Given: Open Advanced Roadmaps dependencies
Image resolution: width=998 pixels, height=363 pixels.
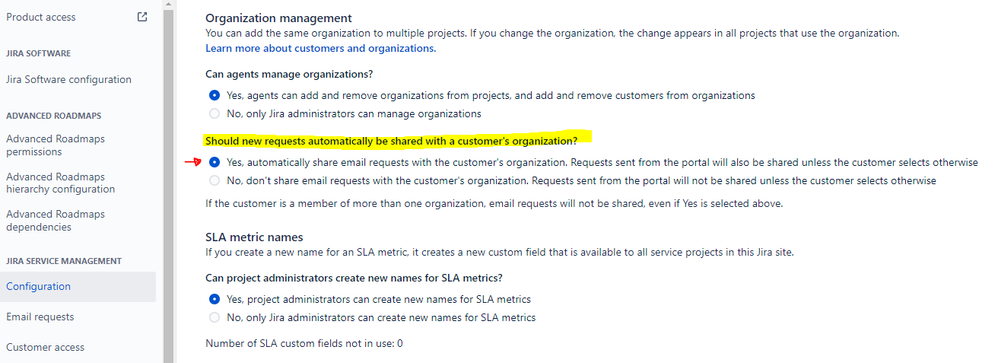Looking at the screenshot, I should coord(55,220).
